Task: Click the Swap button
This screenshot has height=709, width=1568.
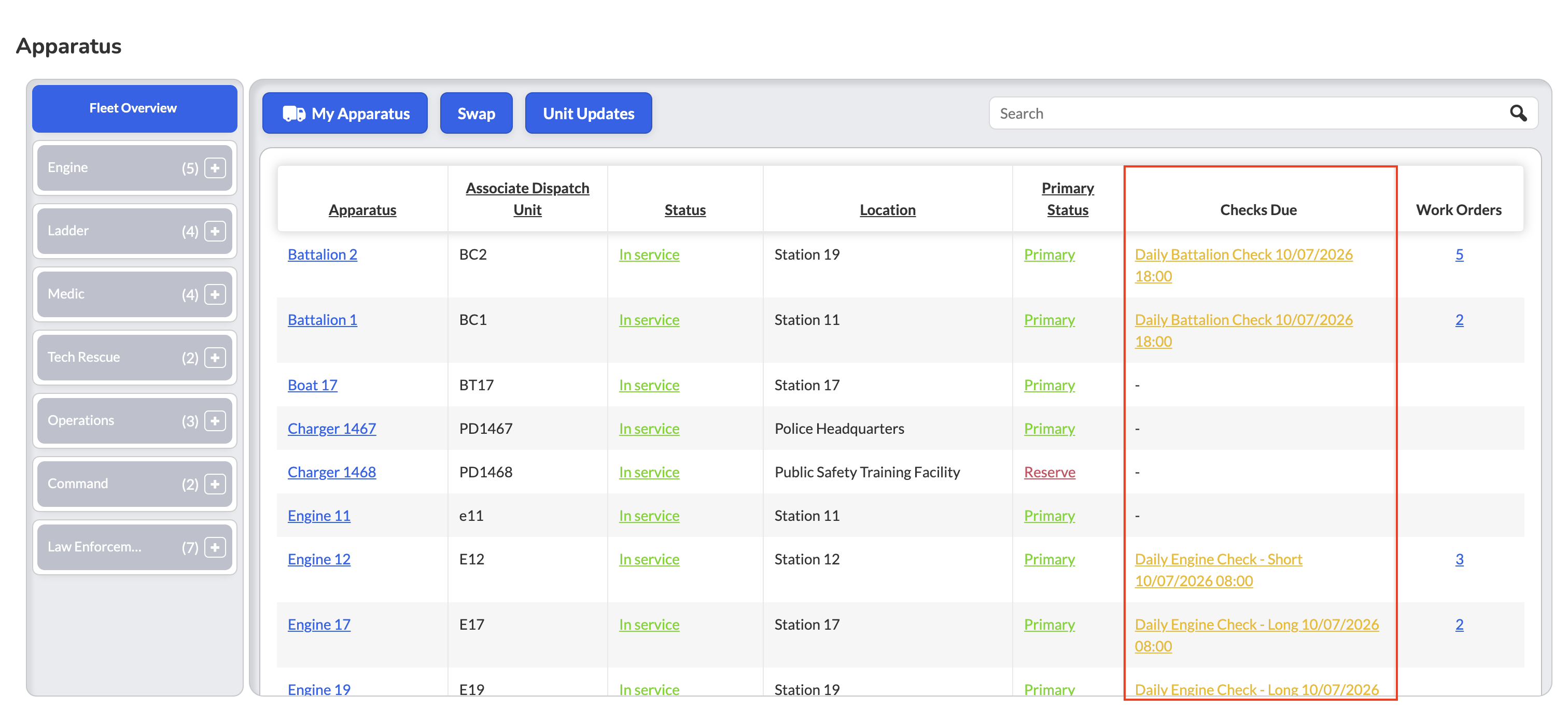Action: 476,113
